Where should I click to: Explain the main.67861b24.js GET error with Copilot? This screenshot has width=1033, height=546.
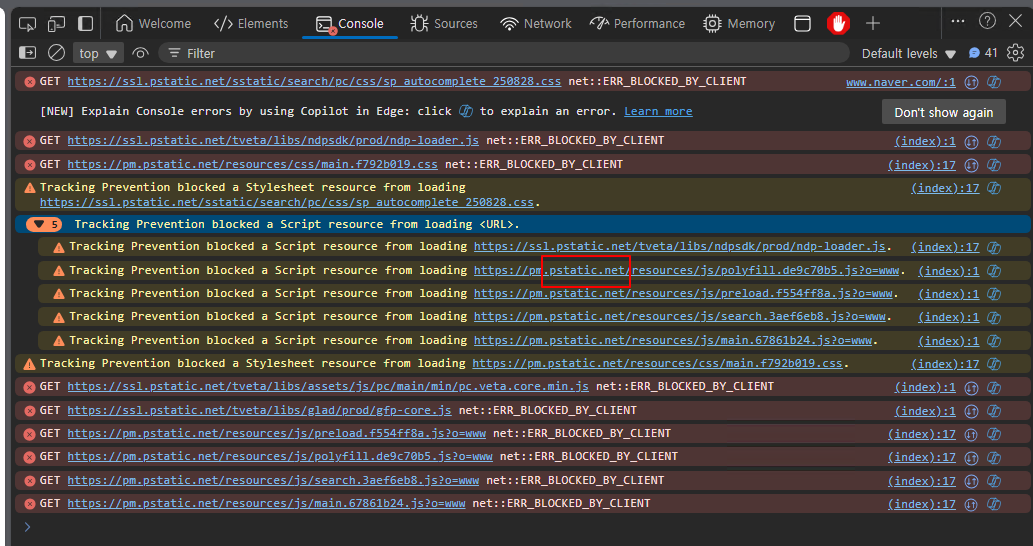click(x=994, y=504)
